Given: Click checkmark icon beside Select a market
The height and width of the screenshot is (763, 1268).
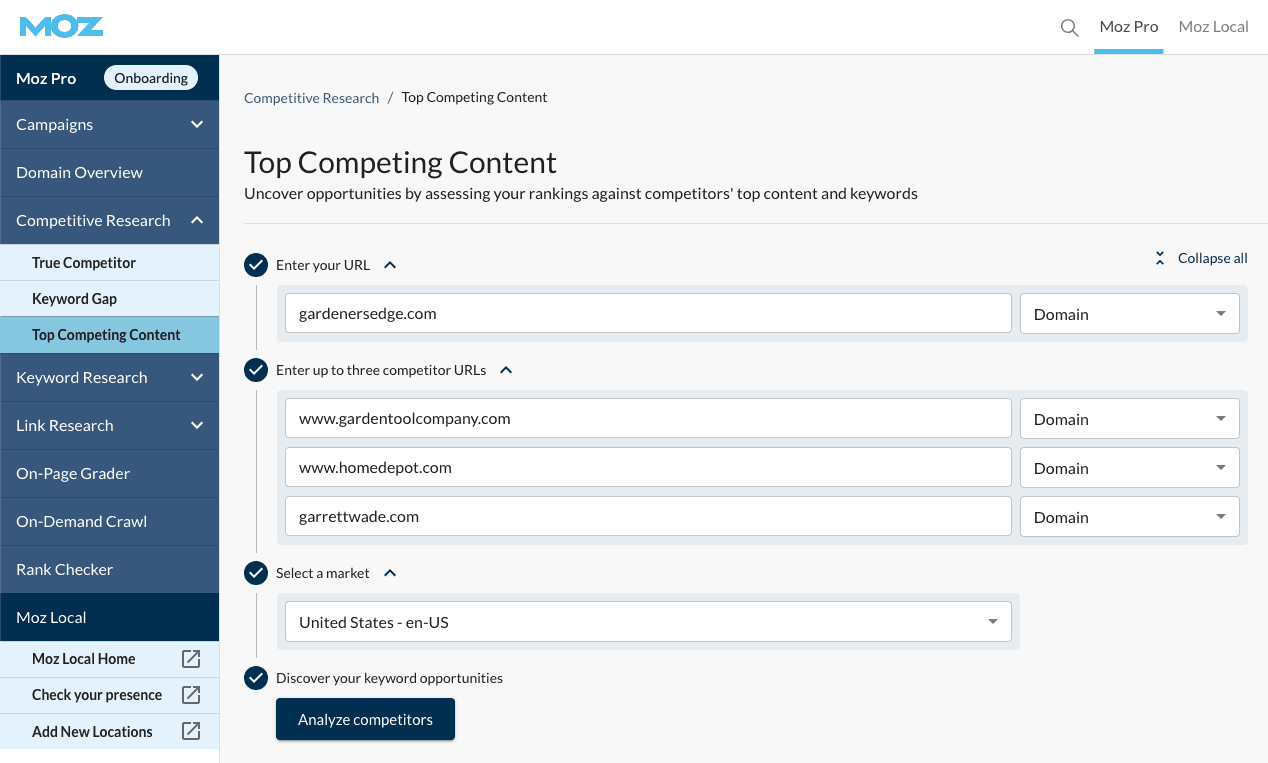Looking at the screenshot, I should [x=256, y=573].
